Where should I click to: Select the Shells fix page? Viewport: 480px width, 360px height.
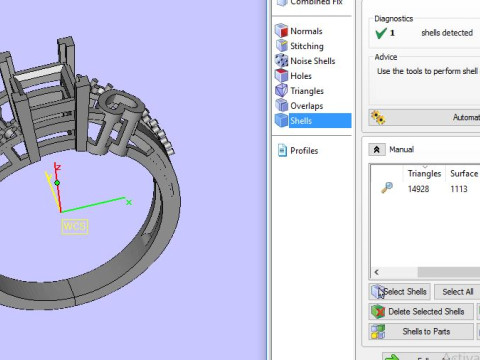point(313,120)
